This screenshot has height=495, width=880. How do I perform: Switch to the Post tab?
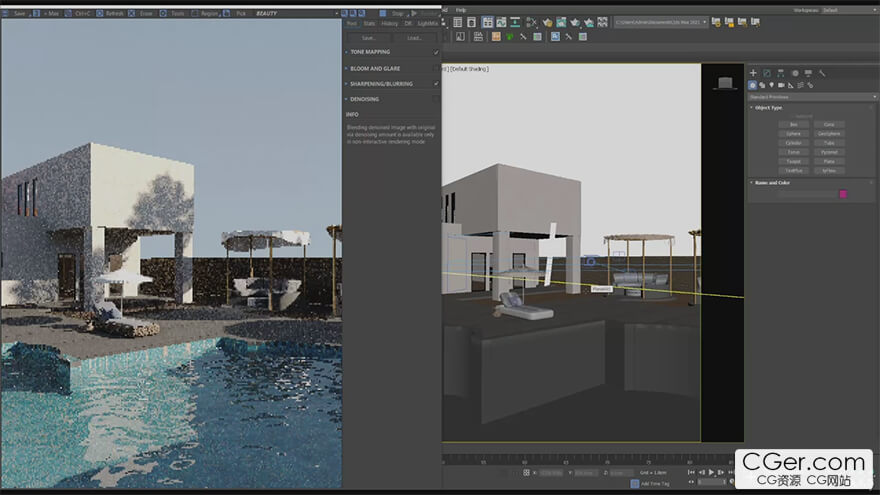(x=351, y=24)
